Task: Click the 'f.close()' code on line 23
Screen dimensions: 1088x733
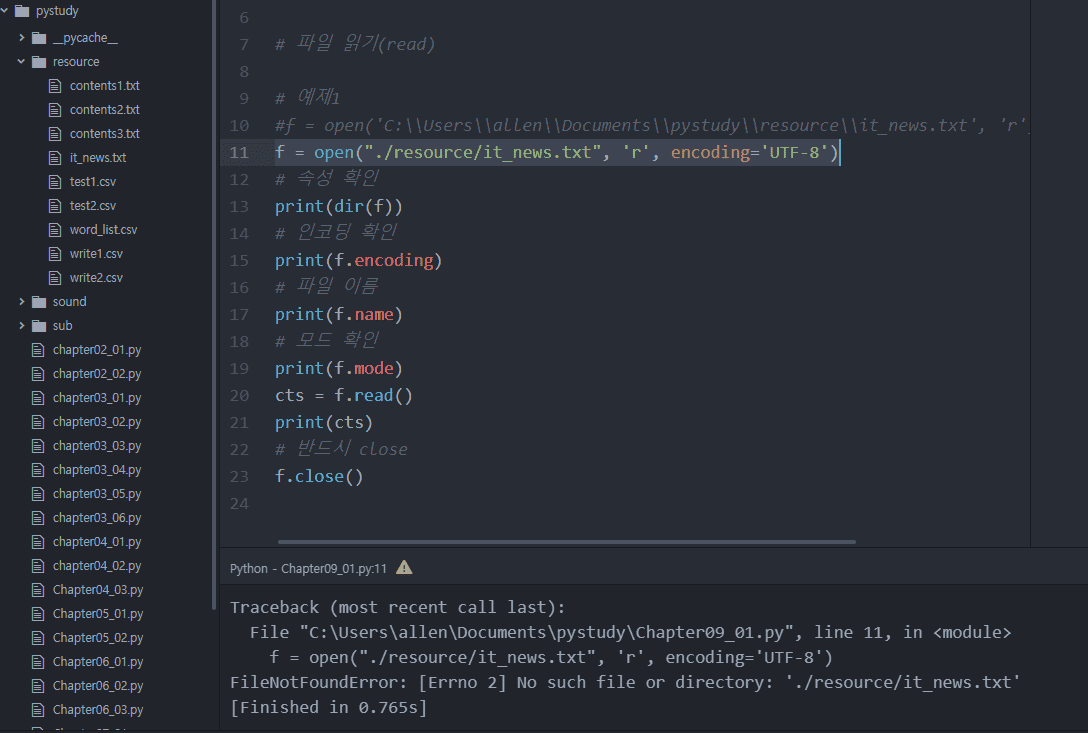Action: coord(319,476)
